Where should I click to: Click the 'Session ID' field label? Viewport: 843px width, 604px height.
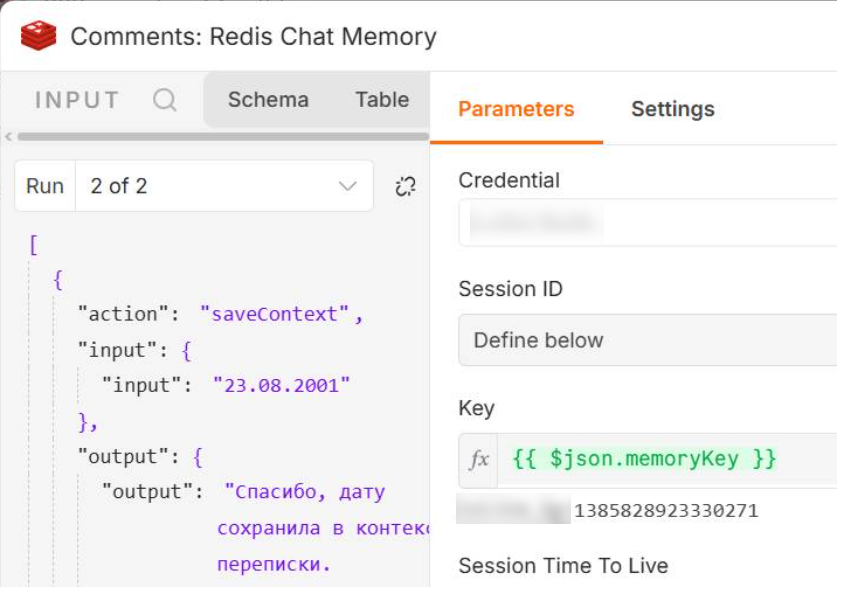pos(510,289)
